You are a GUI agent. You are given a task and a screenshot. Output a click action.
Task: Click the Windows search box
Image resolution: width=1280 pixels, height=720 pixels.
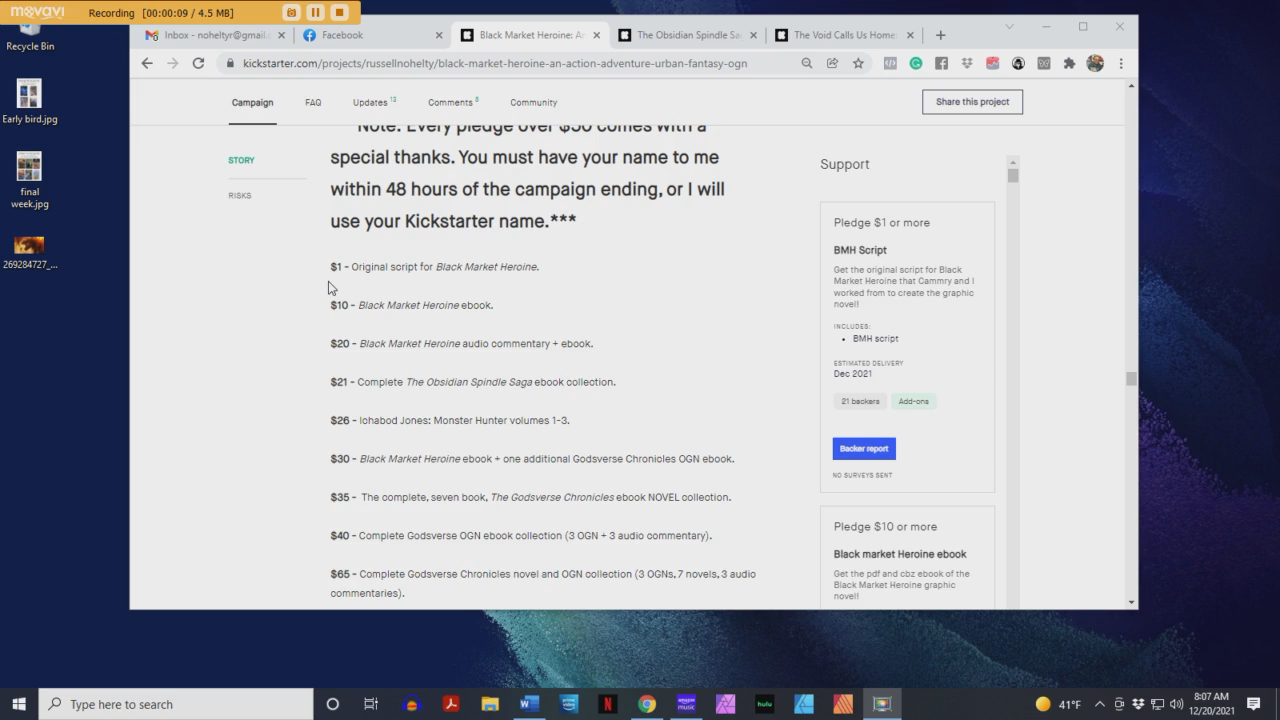click(x=176, y=704)
